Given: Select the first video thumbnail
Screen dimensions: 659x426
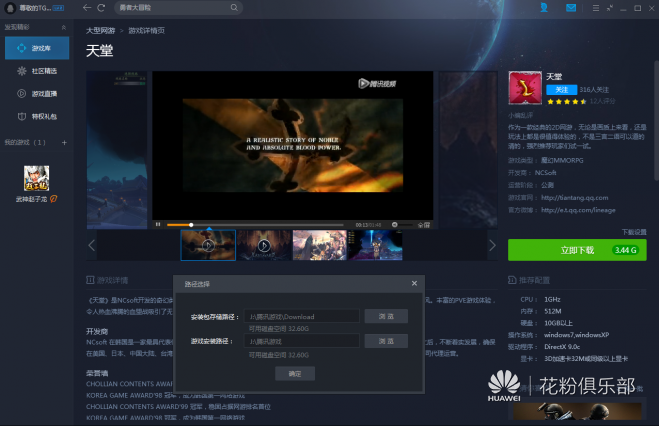Looking at the screenshot, I should click(x=208, y=245).
